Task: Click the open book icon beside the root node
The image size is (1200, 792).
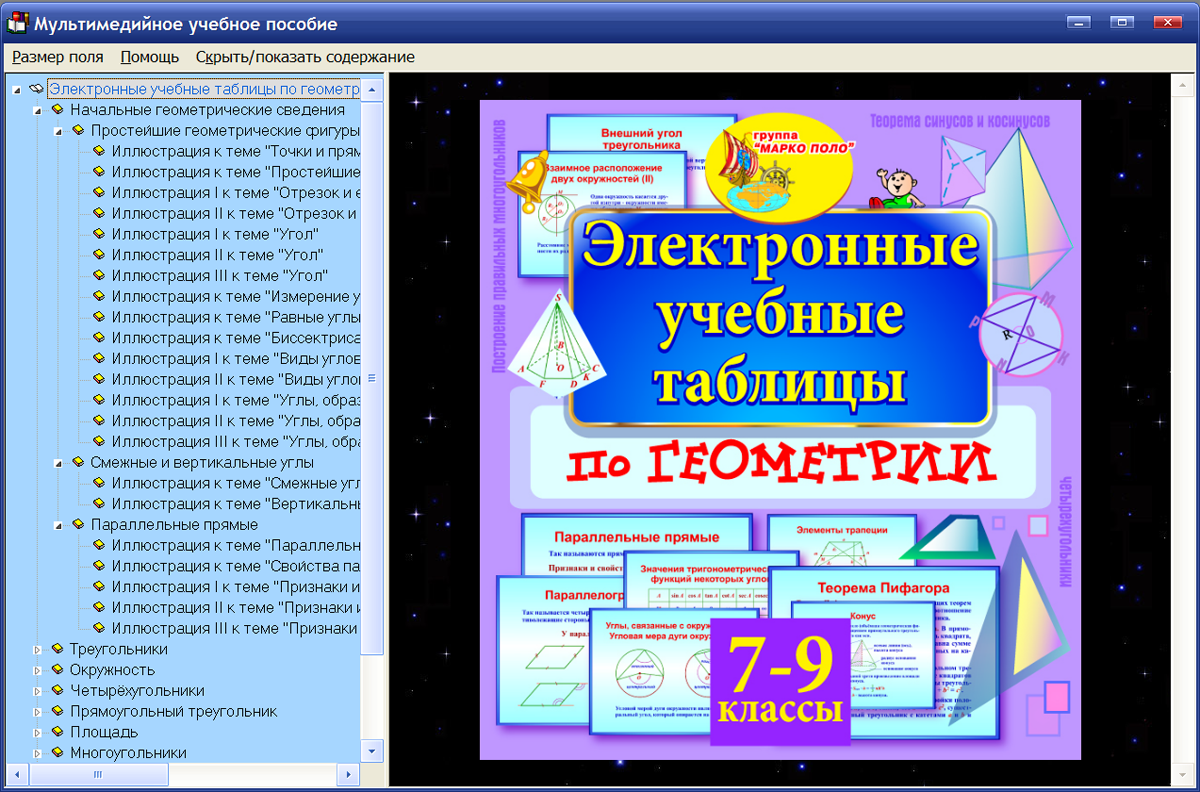Action: 38,88
